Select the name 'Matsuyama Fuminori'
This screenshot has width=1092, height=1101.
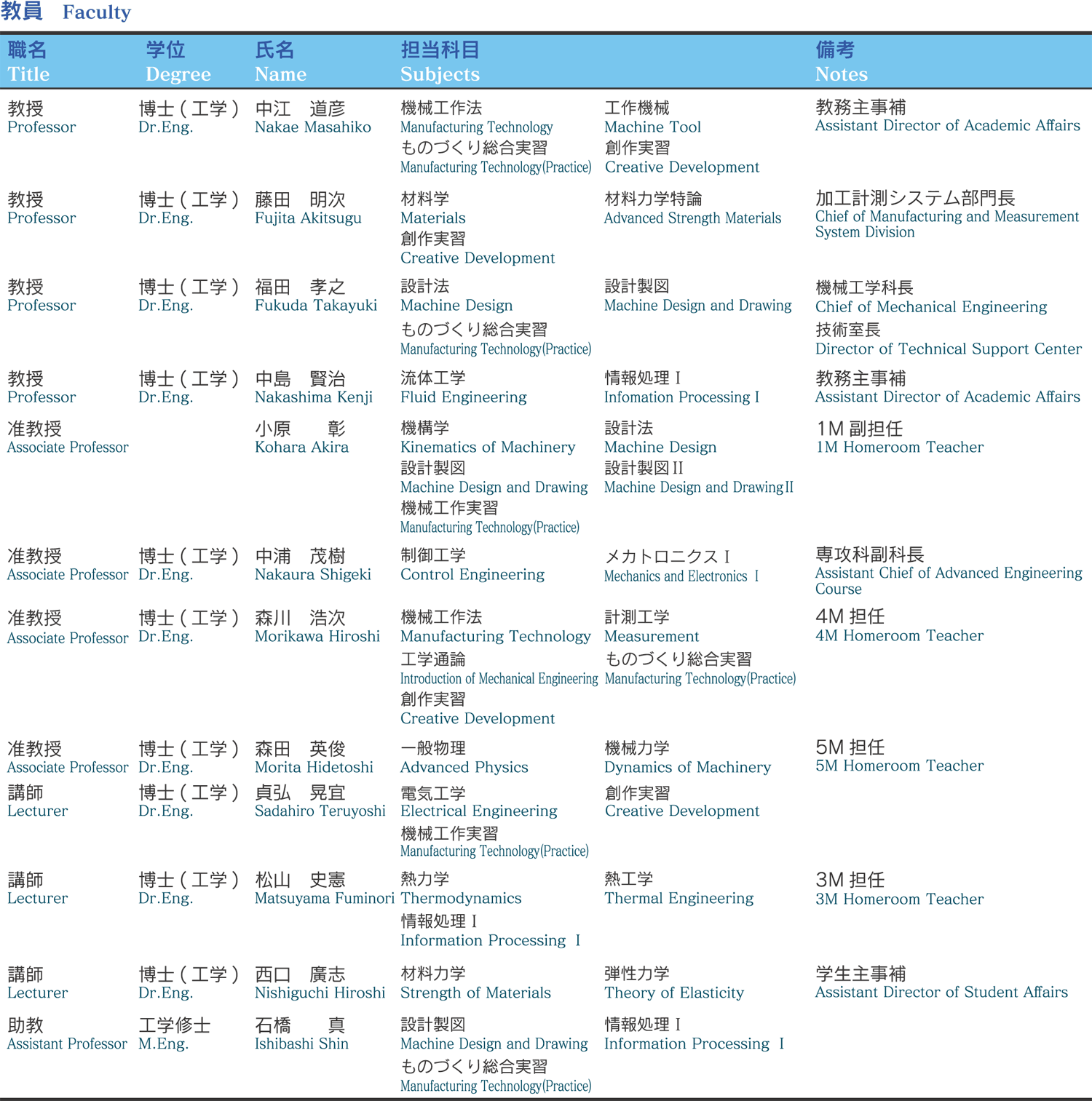(x=325, y=899)
